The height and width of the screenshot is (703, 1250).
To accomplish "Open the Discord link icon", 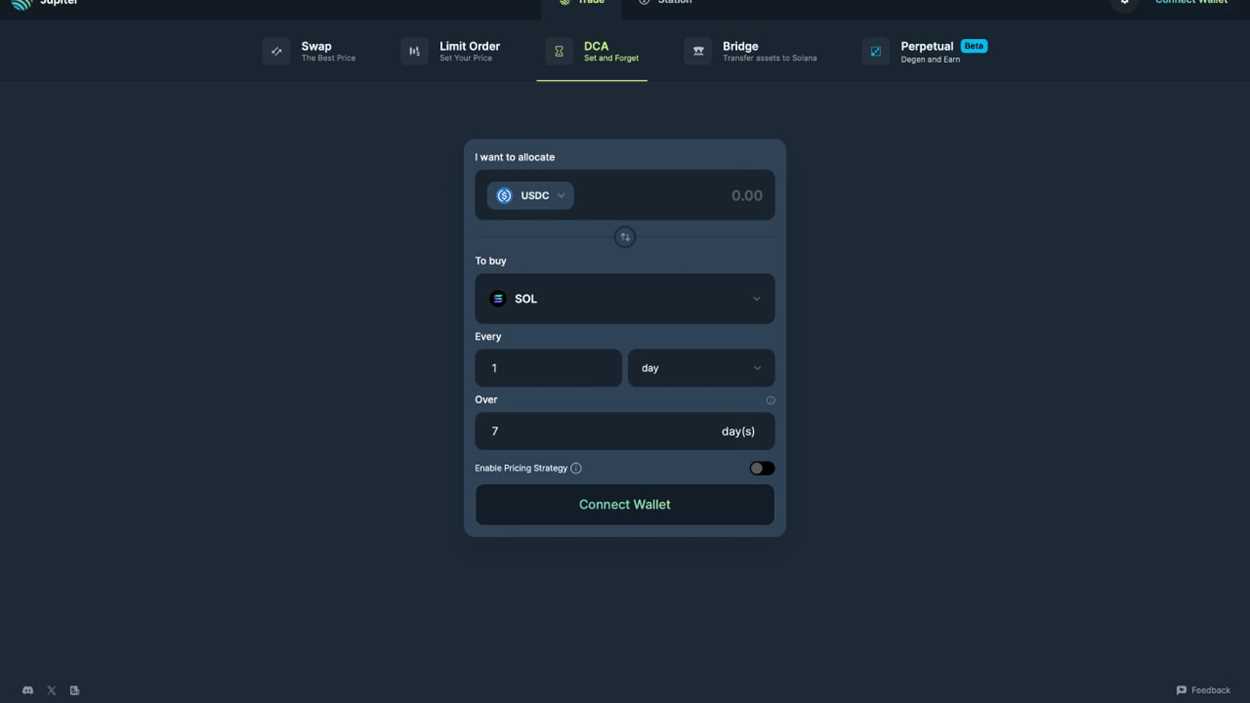I will click(x=28, y=690).
